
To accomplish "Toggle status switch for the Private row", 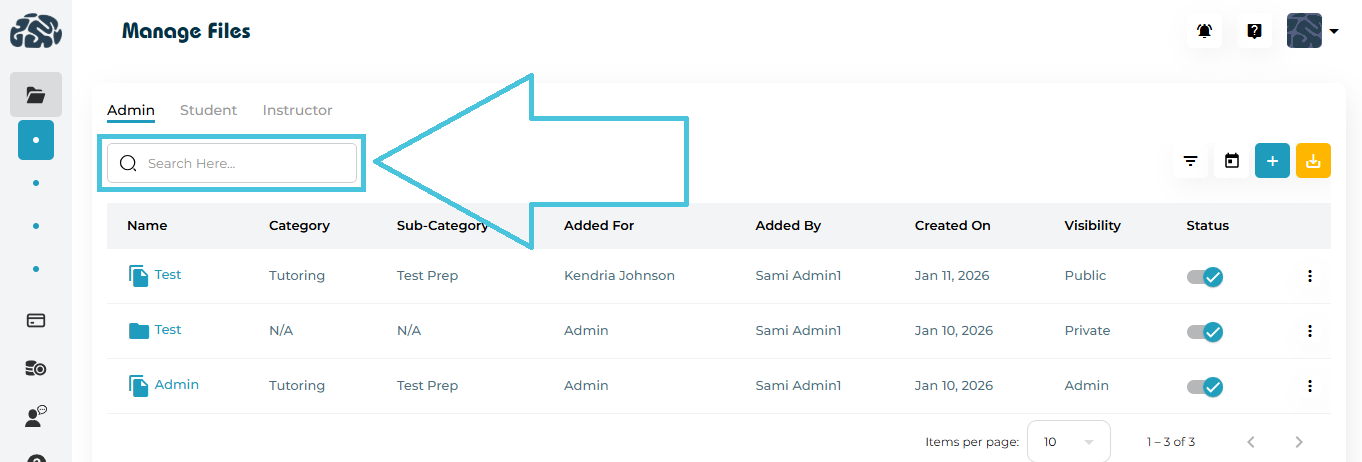I will tap(1205, 331).
